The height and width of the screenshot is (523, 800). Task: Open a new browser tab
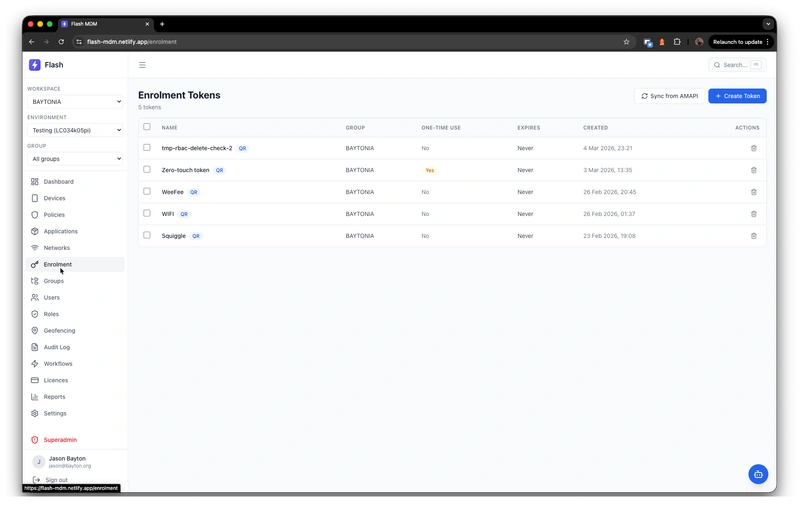tap(162, 24)
